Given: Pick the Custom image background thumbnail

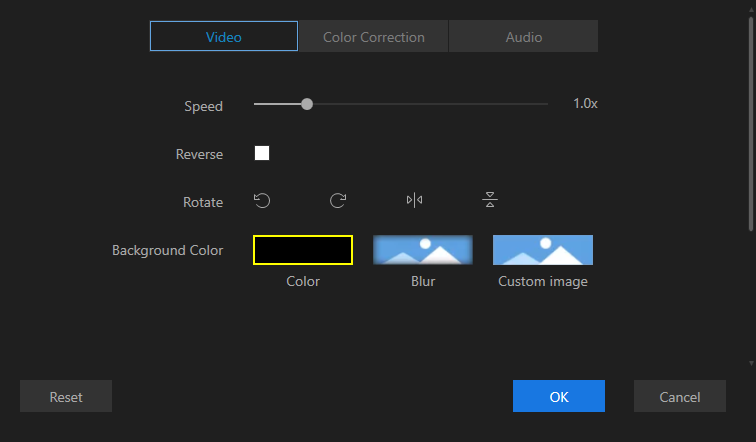Looking at the screenshot, I should click(543, 250).
